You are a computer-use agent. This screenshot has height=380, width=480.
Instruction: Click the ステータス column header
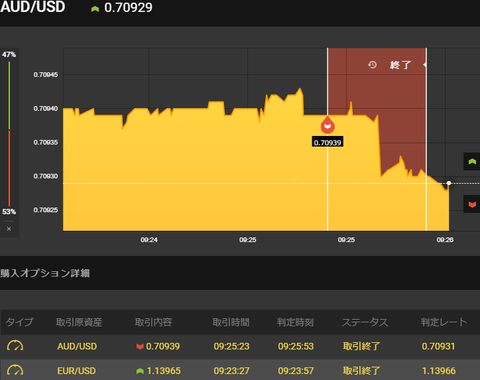click(365, 322)
